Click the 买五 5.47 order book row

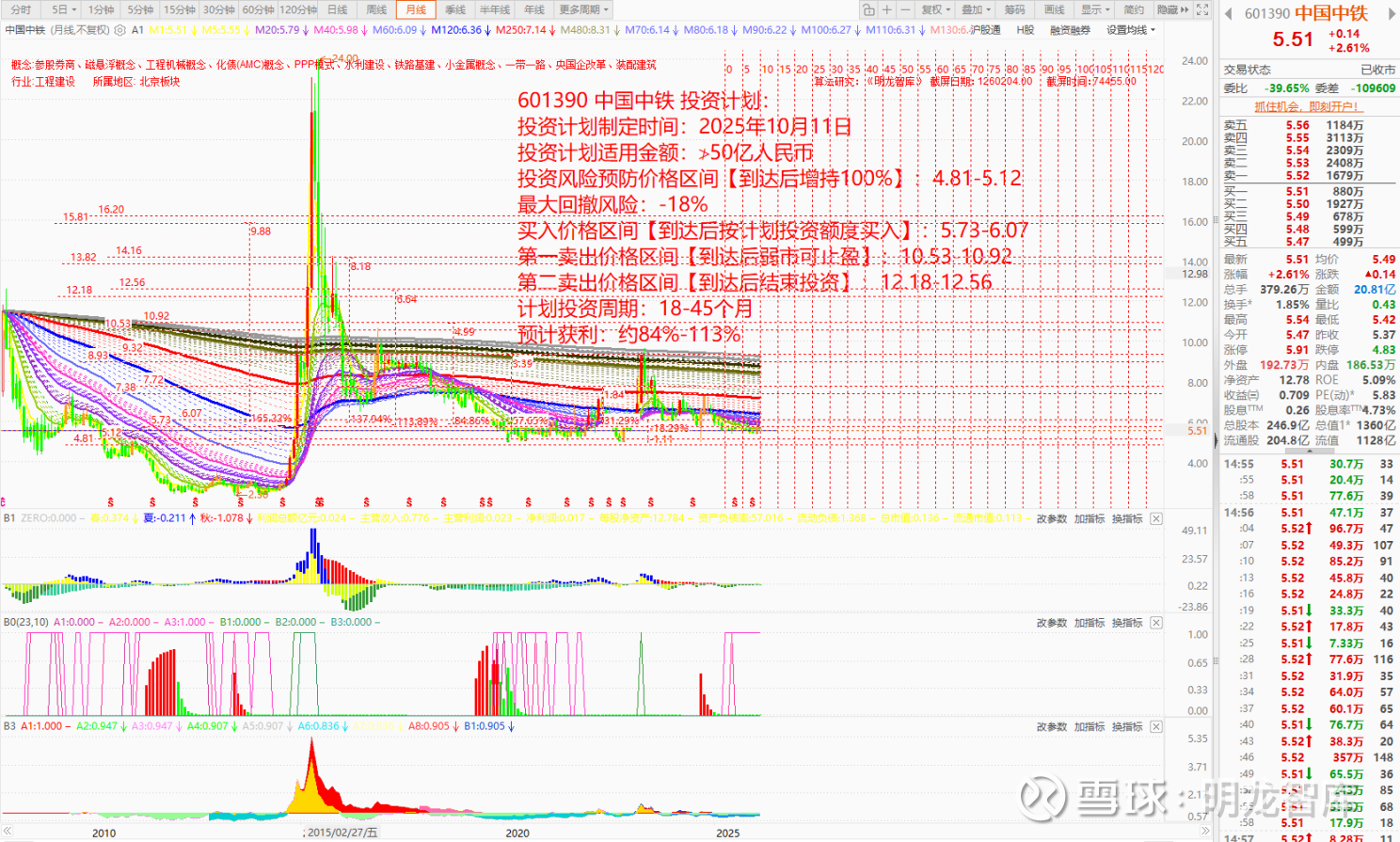1309,242
